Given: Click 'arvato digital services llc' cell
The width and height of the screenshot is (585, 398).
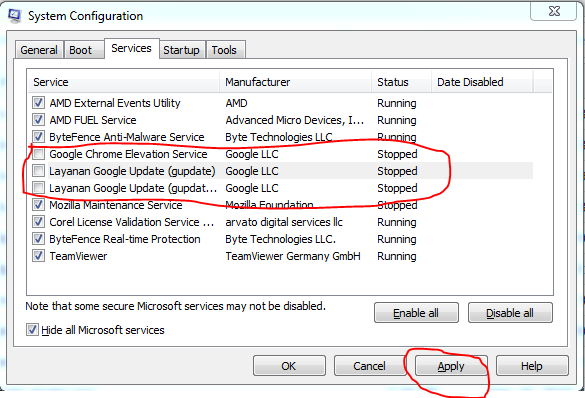Looking at the screenshot, I should 284,222.
